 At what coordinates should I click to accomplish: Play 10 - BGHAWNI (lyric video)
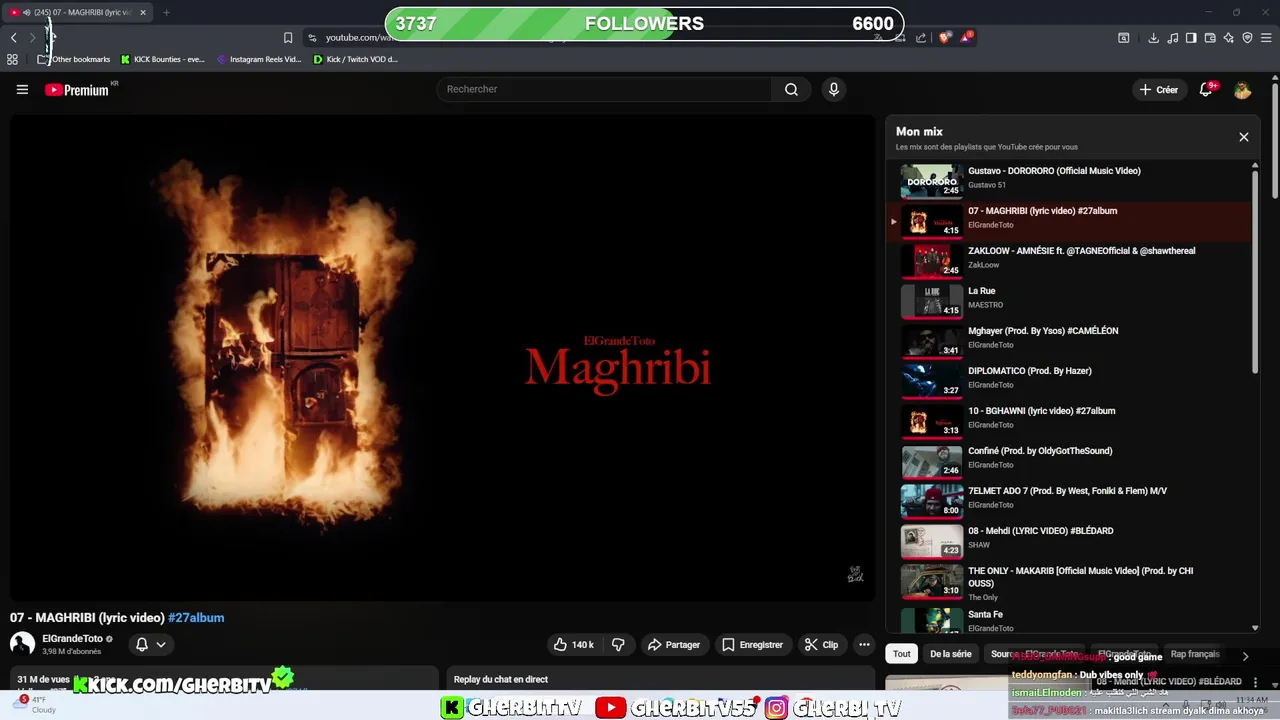point(1069,422)
